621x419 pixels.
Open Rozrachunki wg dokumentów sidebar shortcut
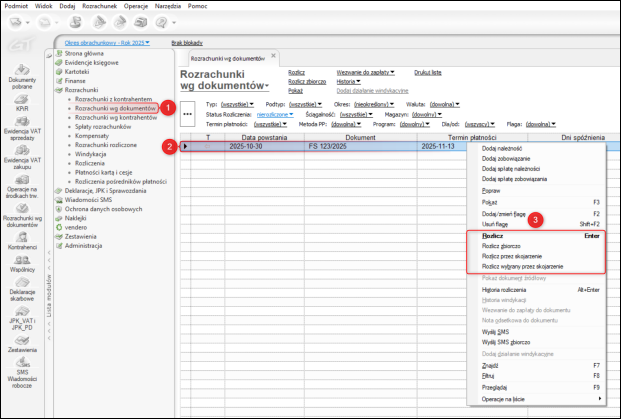pyautogui.click(x=22, y=215)
